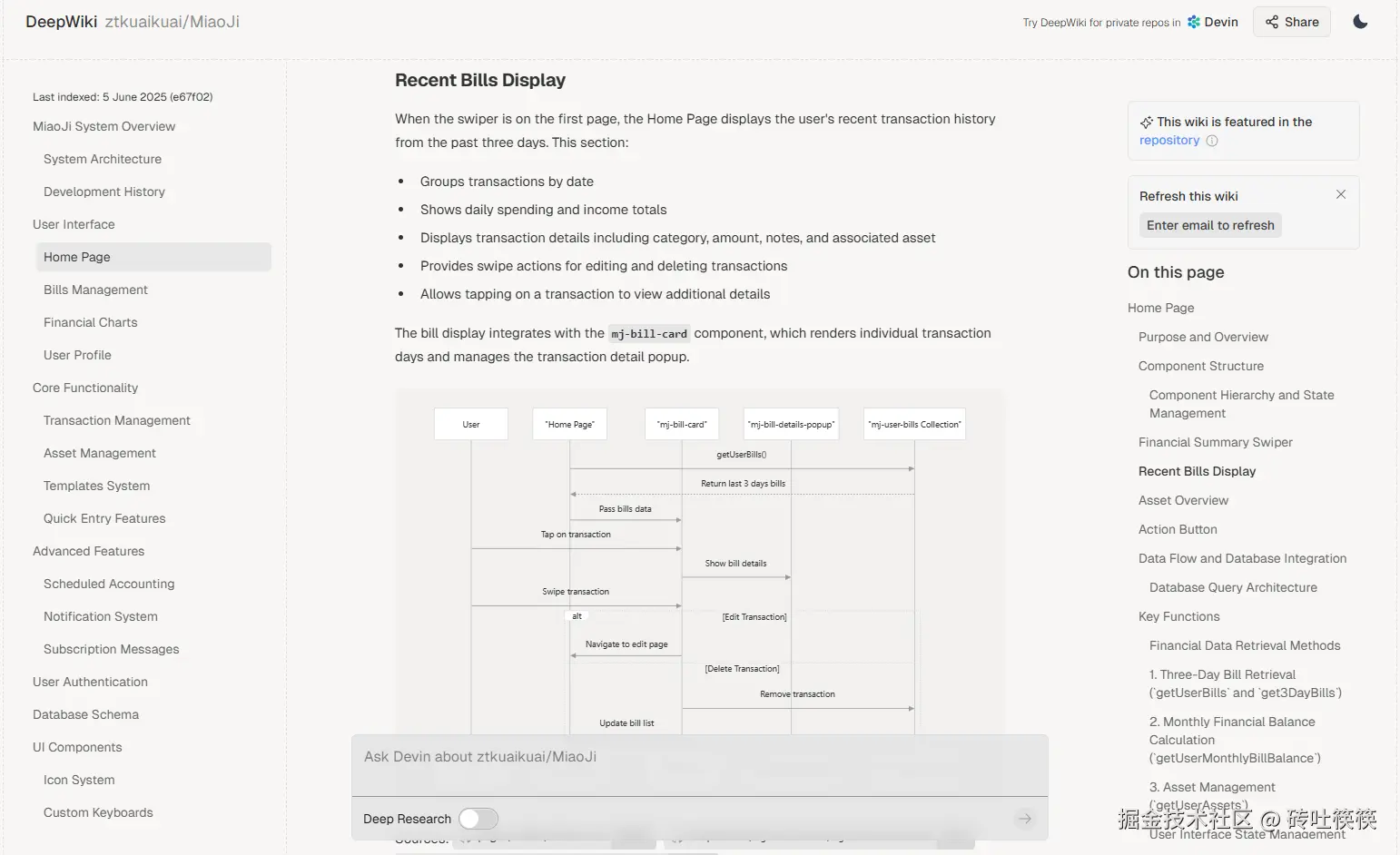The image size is (1400, 855).
Task: Click the Devin logo icon
Action: pos(1194,22)
